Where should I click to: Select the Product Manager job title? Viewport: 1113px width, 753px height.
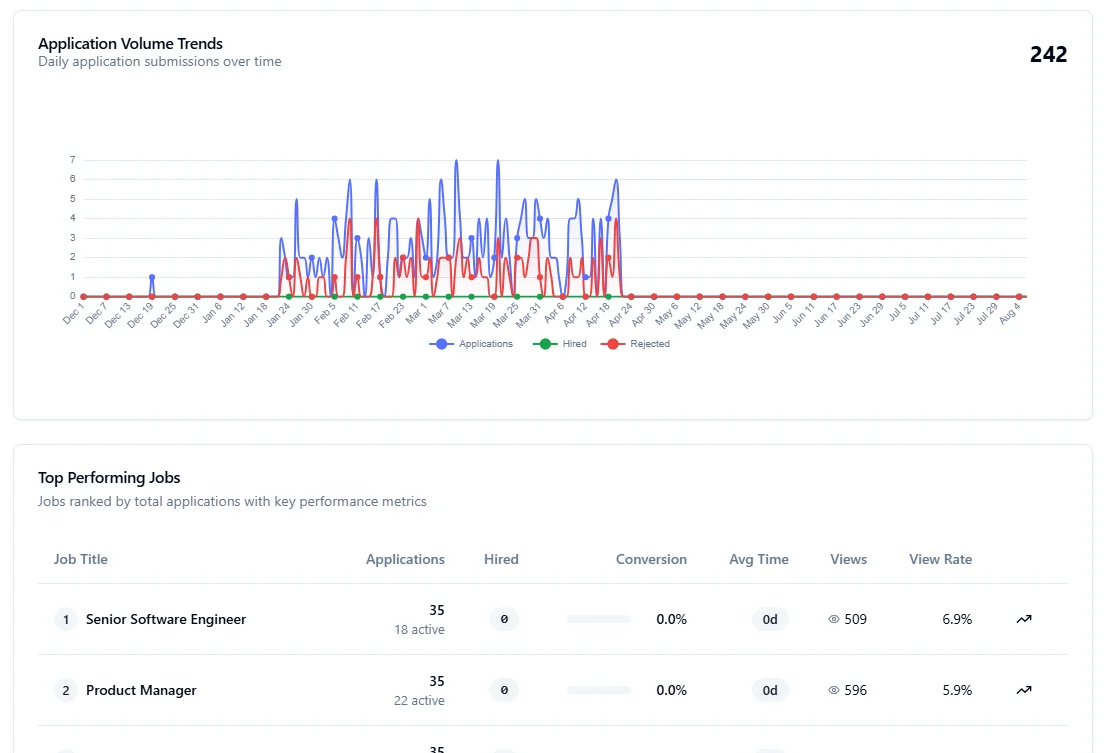(x=141, y=691)
